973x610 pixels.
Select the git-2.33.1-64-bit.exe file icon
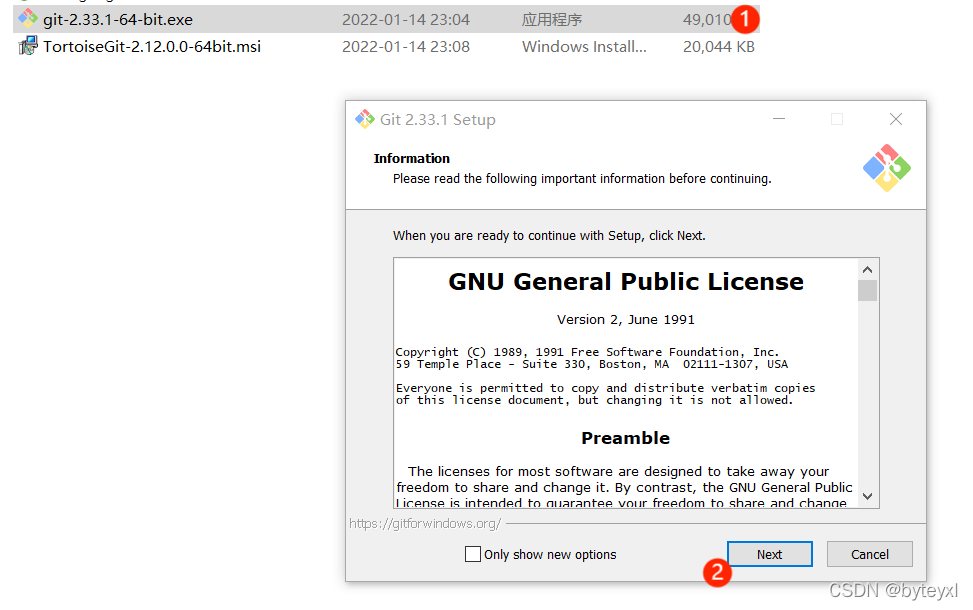coord(28,19)
